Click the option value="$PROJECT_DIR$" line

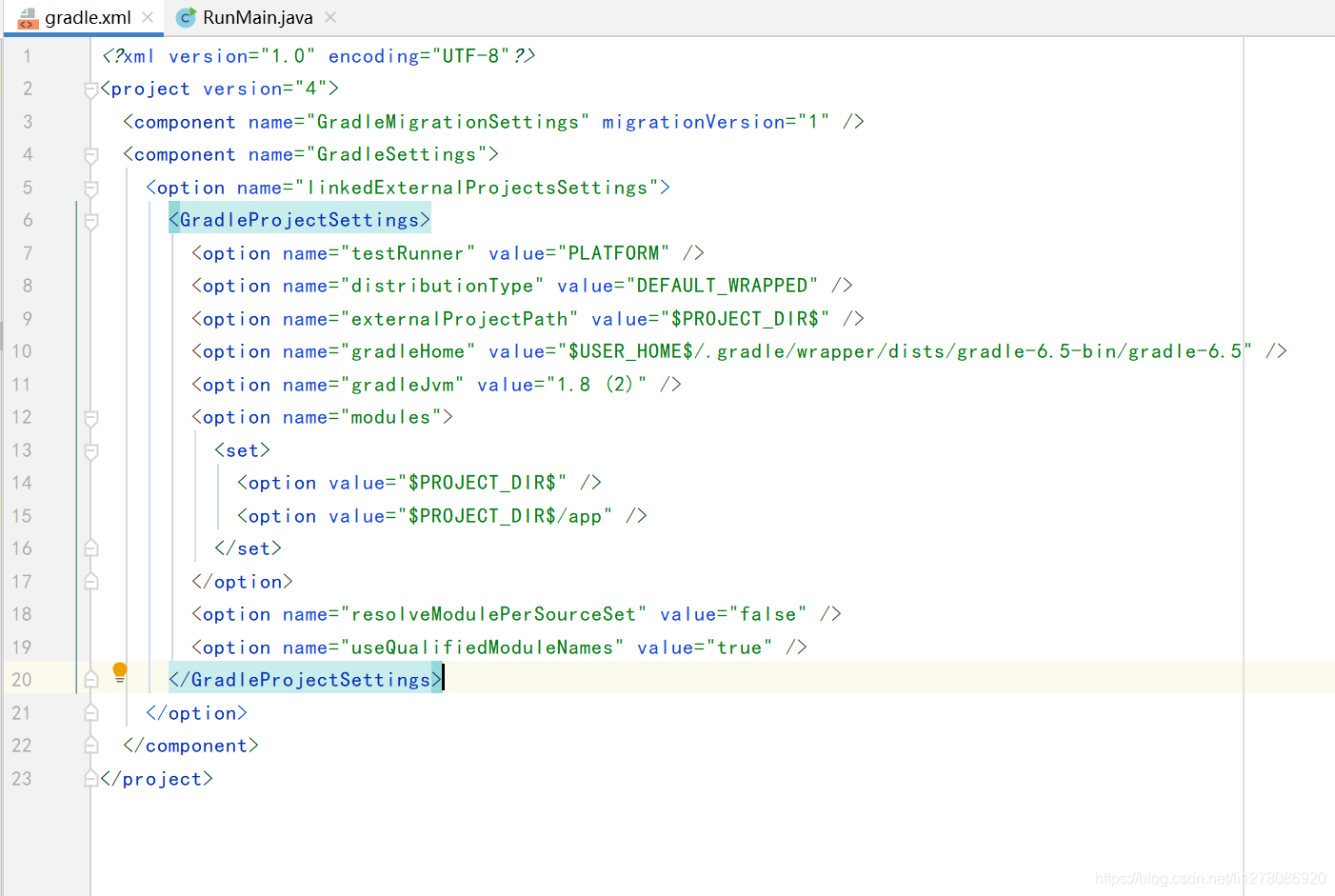click(419, 483)
